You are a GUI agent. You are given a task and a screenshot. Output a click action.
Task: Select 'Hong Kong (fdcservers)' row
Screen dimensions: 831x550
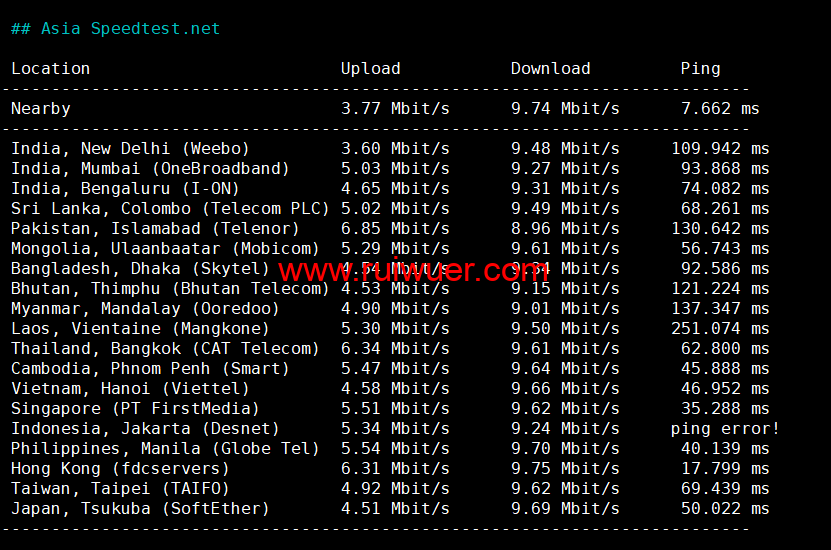pos(120,468)
